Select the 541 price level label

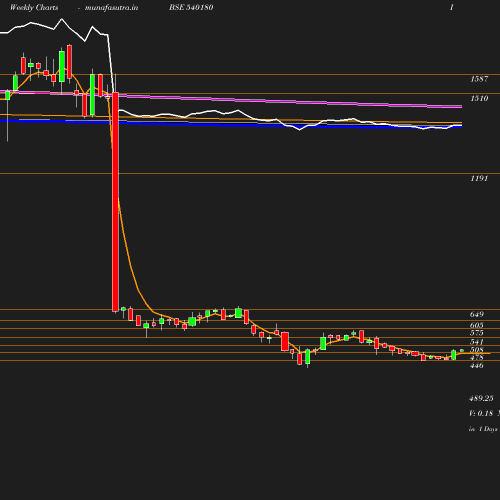[x=477, y=342]
